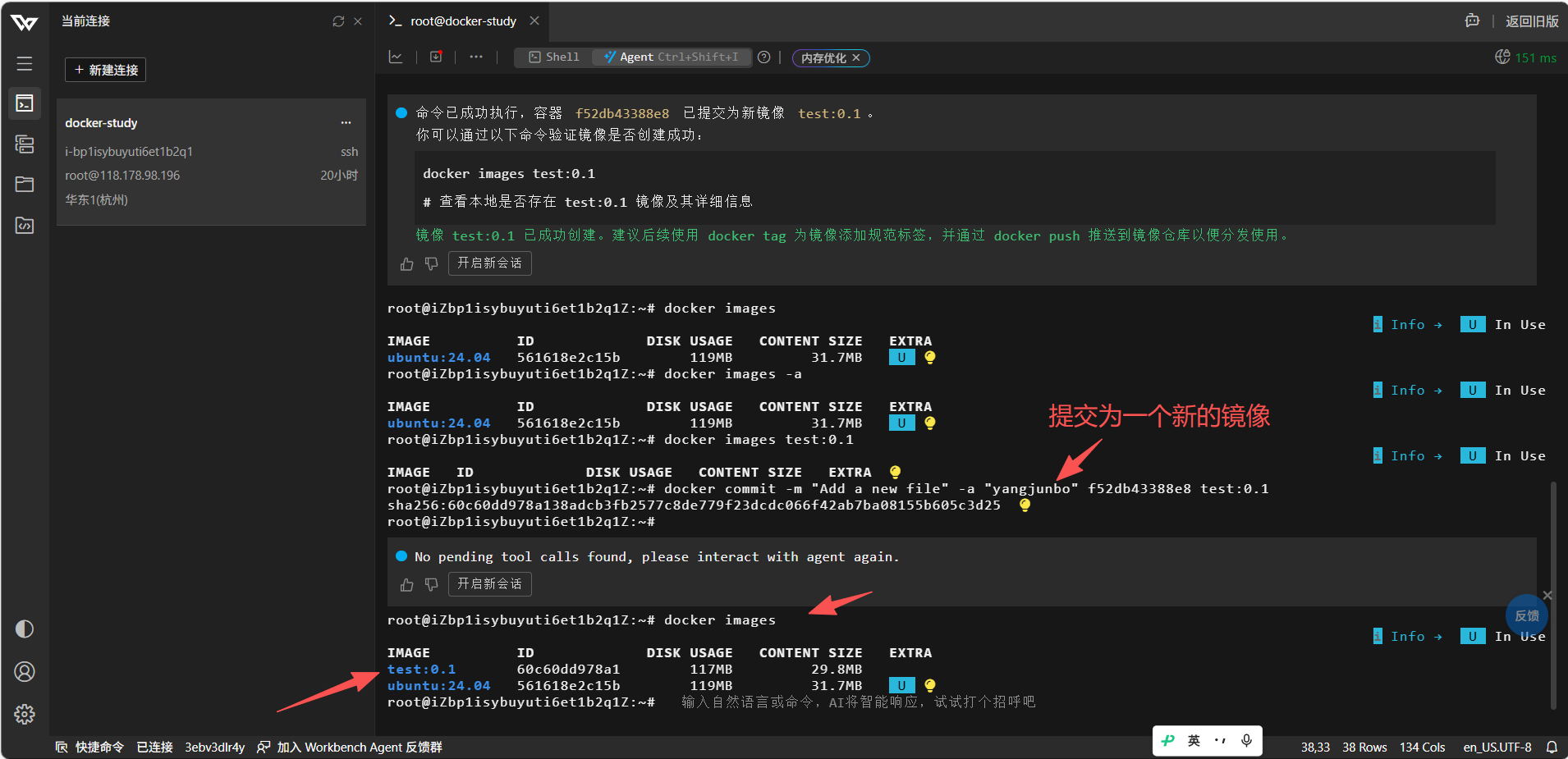The image size is (1568, 759).
Task: Open the help question mark icon
Action: click(x=764, y=57)
